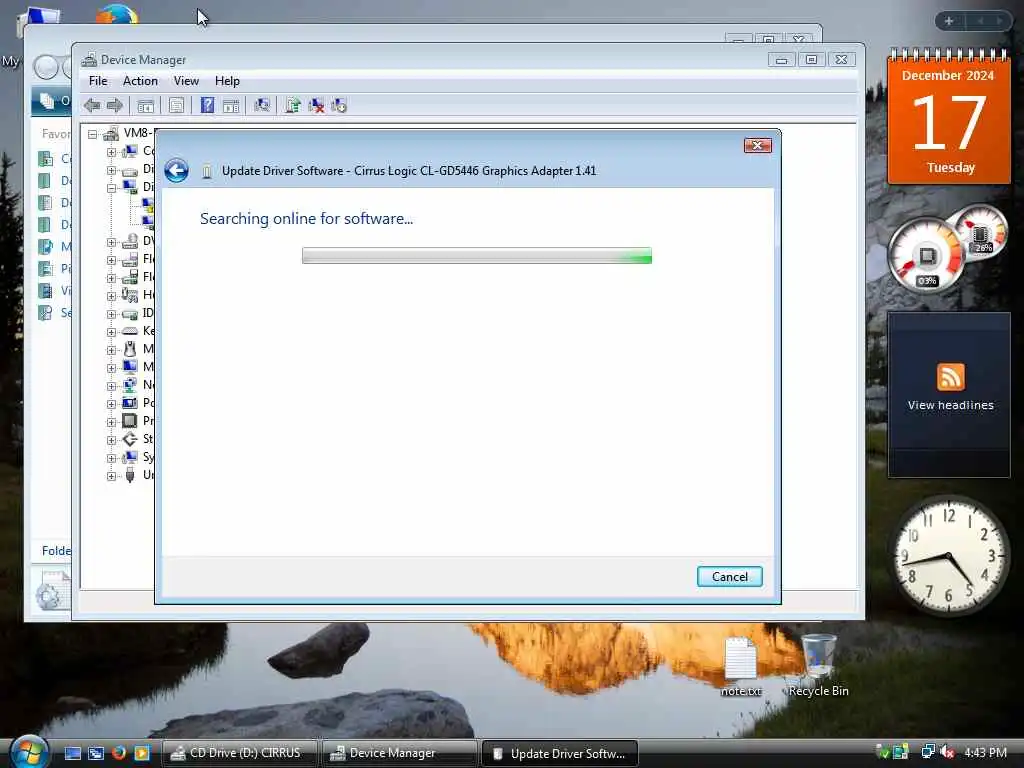Click the Folders bar in Explorer window
Viewport: 1024px width, 768px height.
point(52,551)
